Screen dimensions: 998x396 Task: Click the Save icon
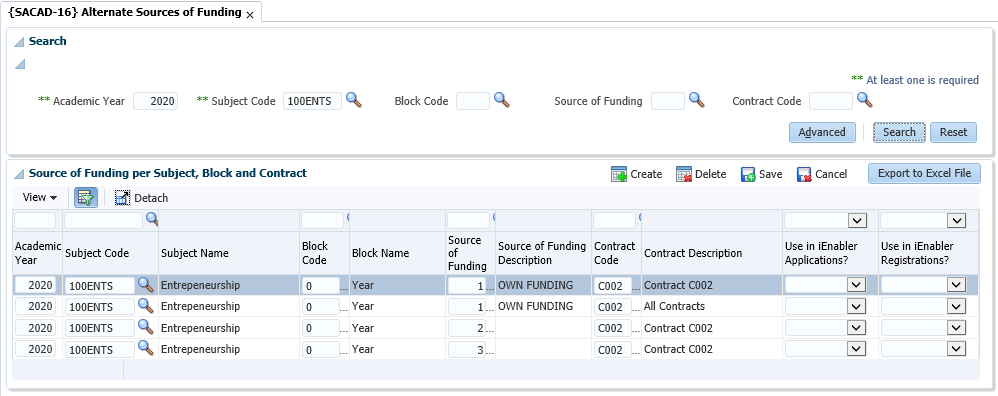pos(748,174)
